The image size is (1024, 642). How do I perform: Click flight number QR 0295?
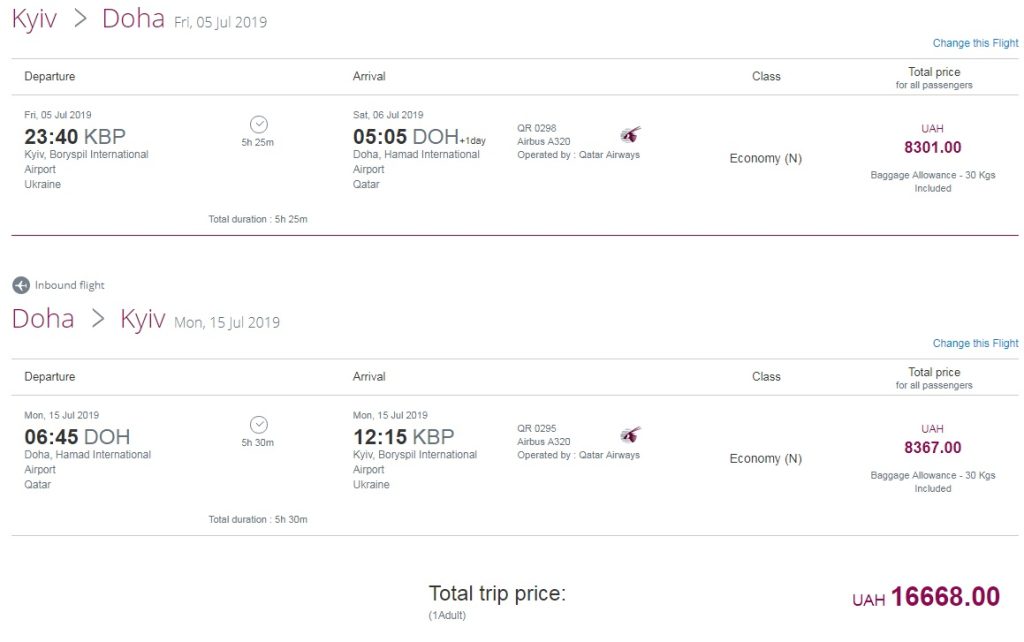536,428
